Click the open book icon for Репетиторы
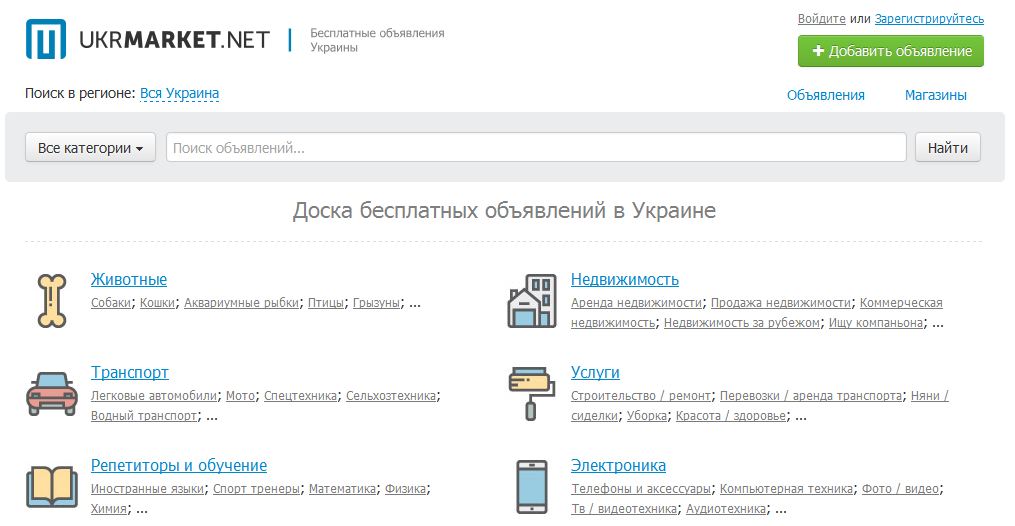The height and width of the screenshot is (526, 1015). (51, 486)
